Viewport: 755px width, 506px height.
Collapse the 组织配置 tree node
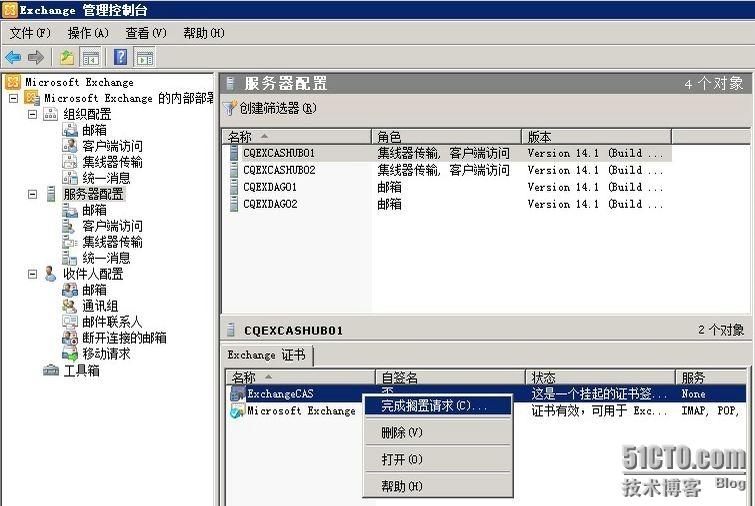pos(32,115)
